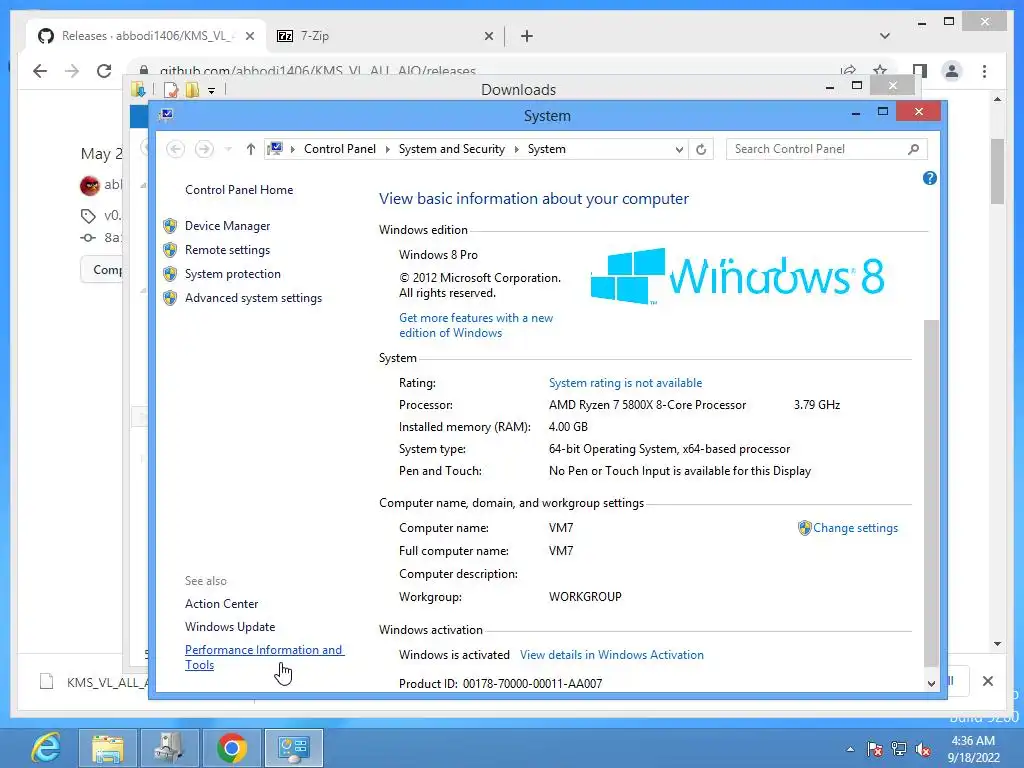Click the Properties icon in the Downloads quick access toolbar

171,89
